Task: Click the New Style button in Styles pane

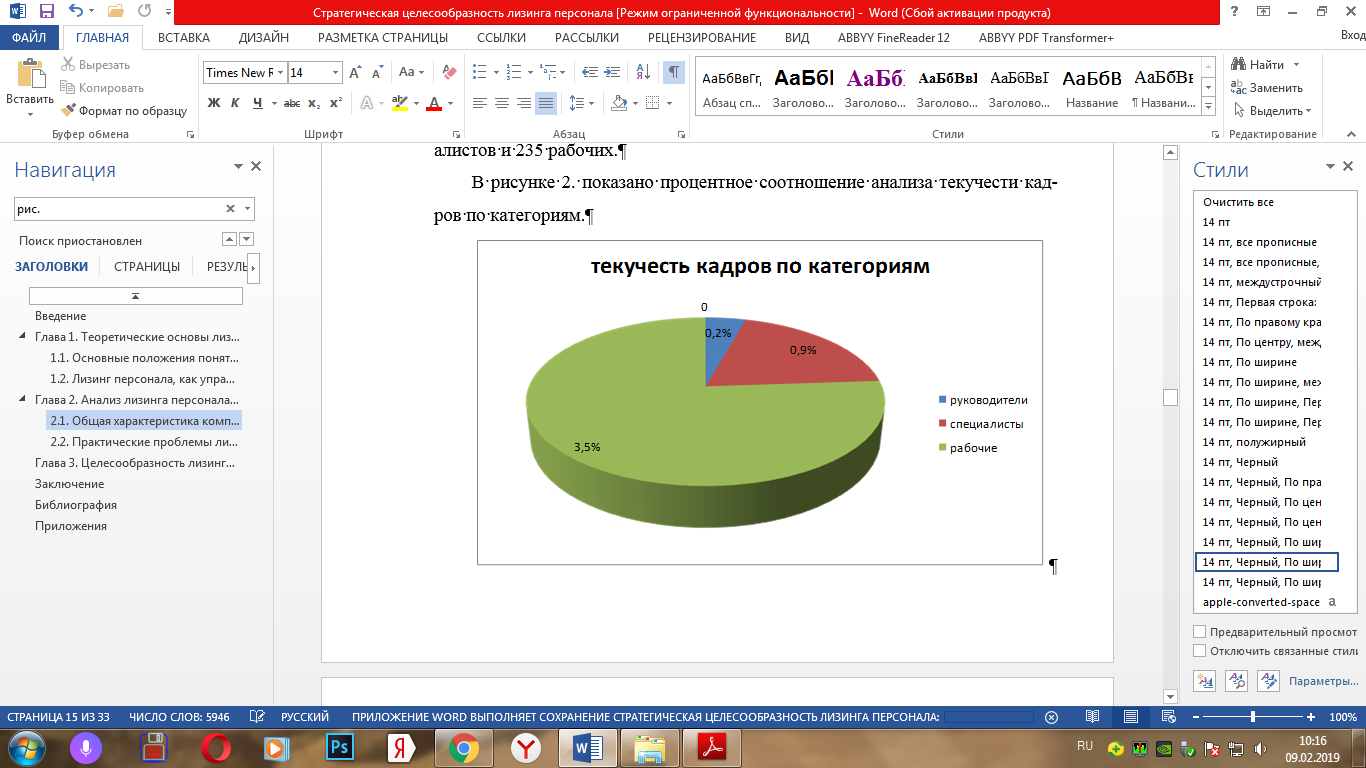Action: coord(1205,680)
